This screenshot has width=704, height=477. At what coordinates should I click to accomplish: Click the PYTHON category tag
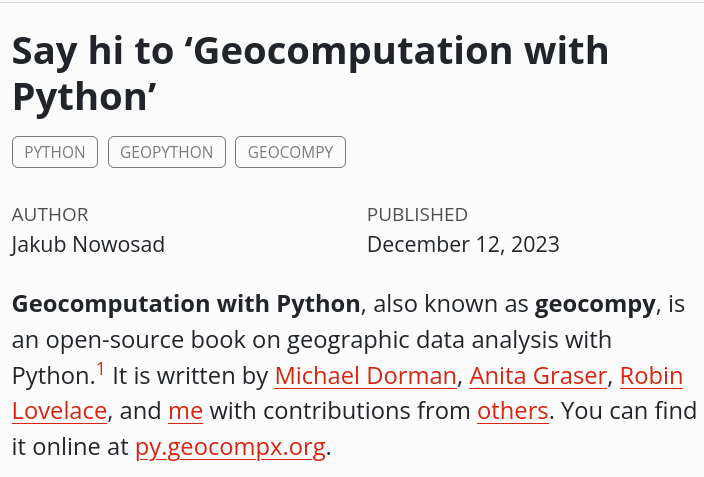[x=55, y=152]
